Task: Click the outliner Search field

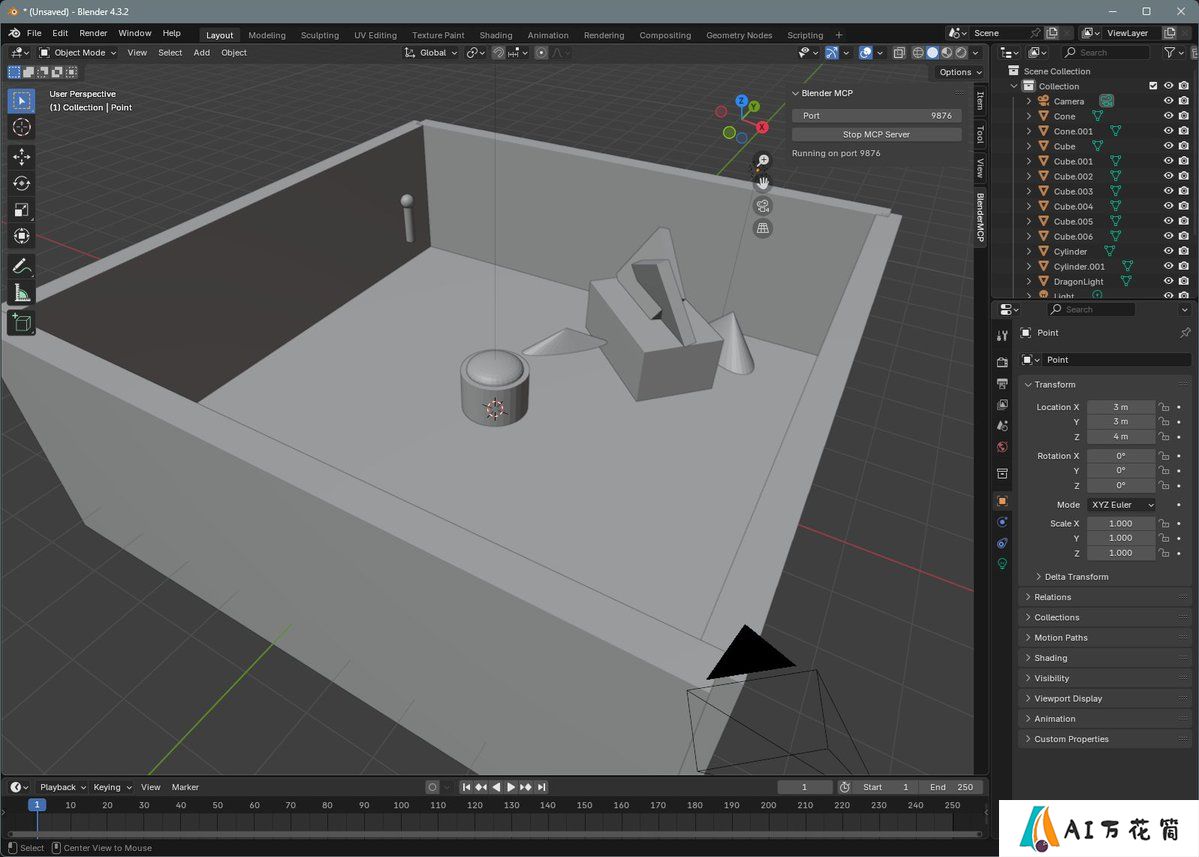Action: [x=1106, y=53]
